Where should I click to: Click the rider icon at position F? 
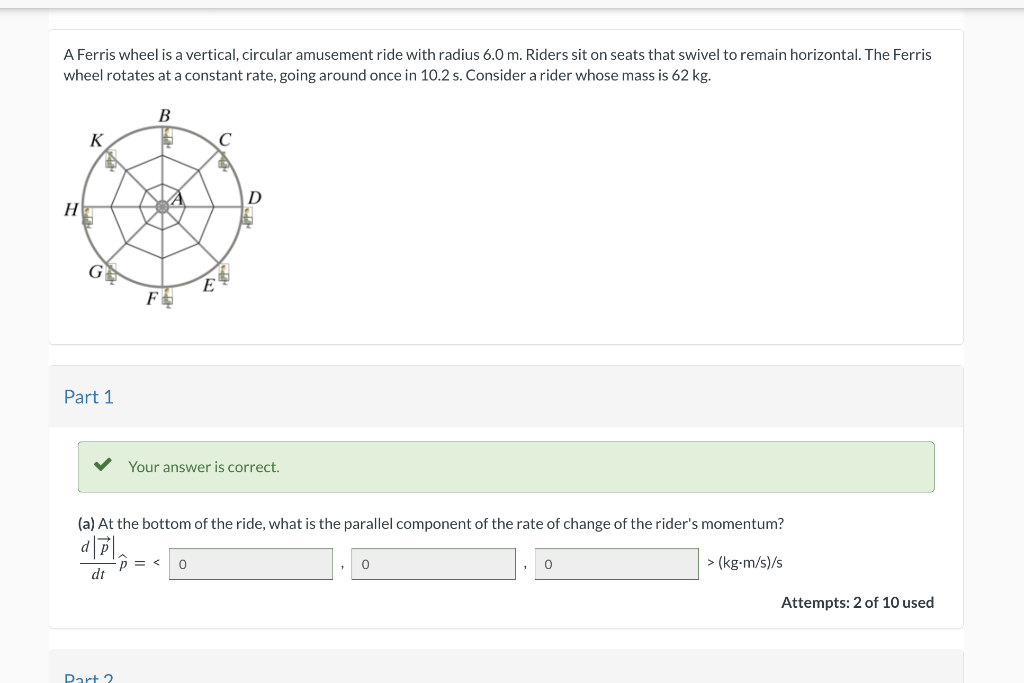coord(166,296)
